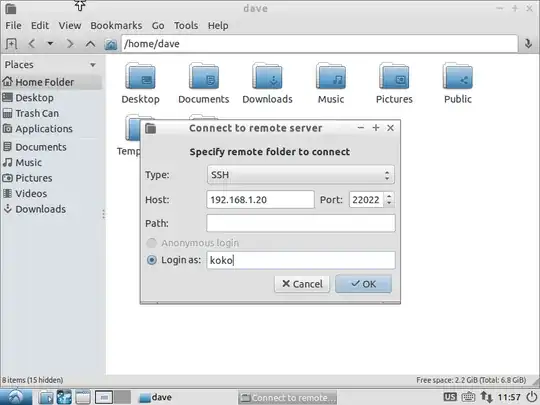Open the start menu in taskbar
The height and width of the screenshot is (405, 540).
click(16, 397)
